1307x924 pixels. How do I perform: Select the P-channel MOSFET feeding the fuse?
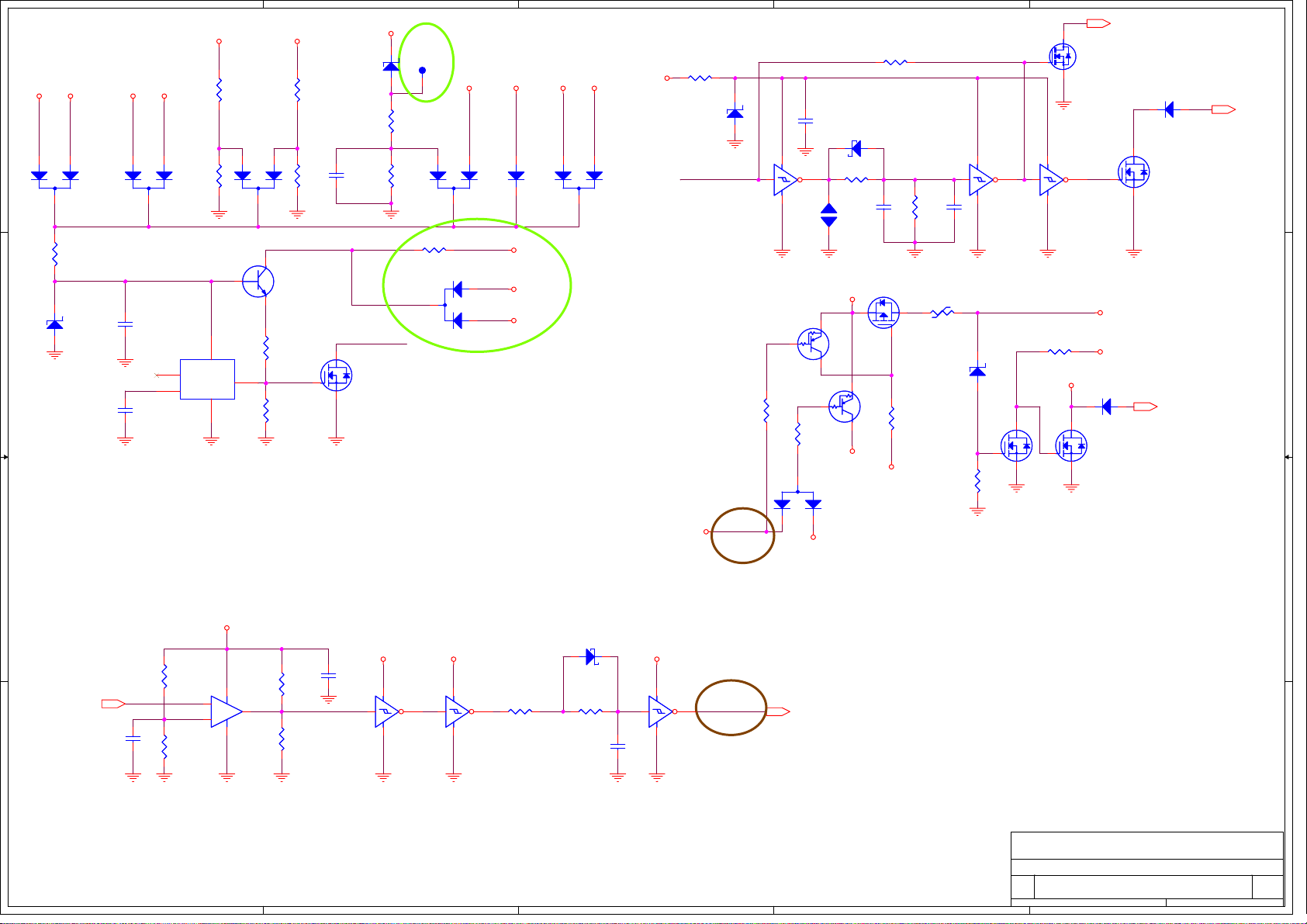point(883,313)
